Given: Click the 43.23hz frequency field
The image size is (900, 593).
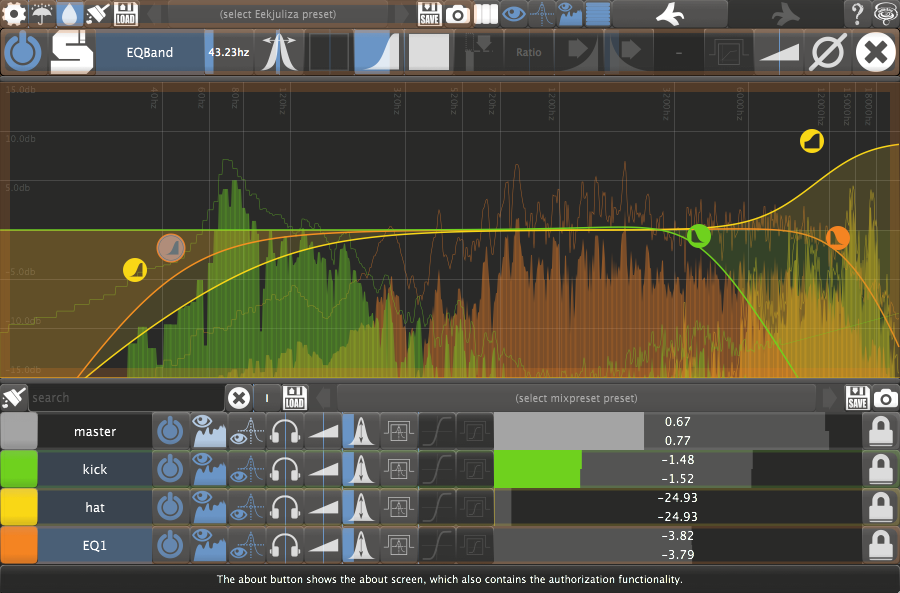Looking at the screenshot, I should coord(228,52).
